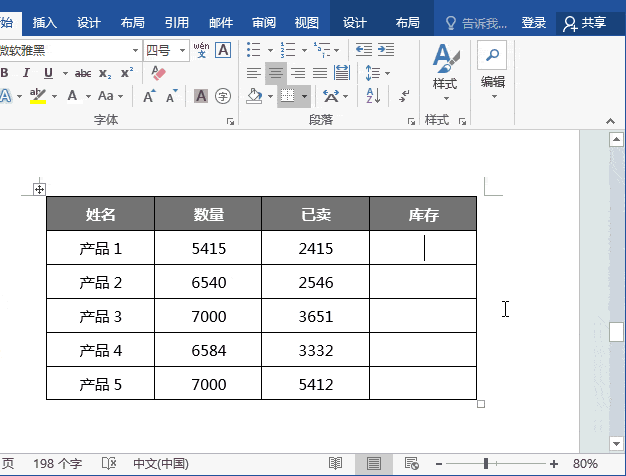
Task: Click the table move handle
Action: (39, 189)
